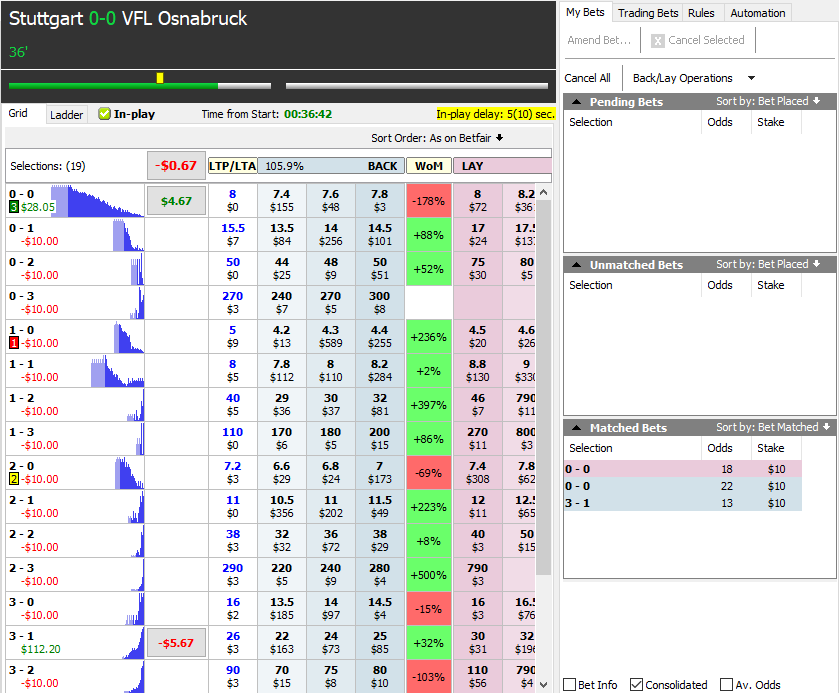Toggle the Bet Info checkbox
This screenshot has height=693, width=839.
(x=570, y=684)
